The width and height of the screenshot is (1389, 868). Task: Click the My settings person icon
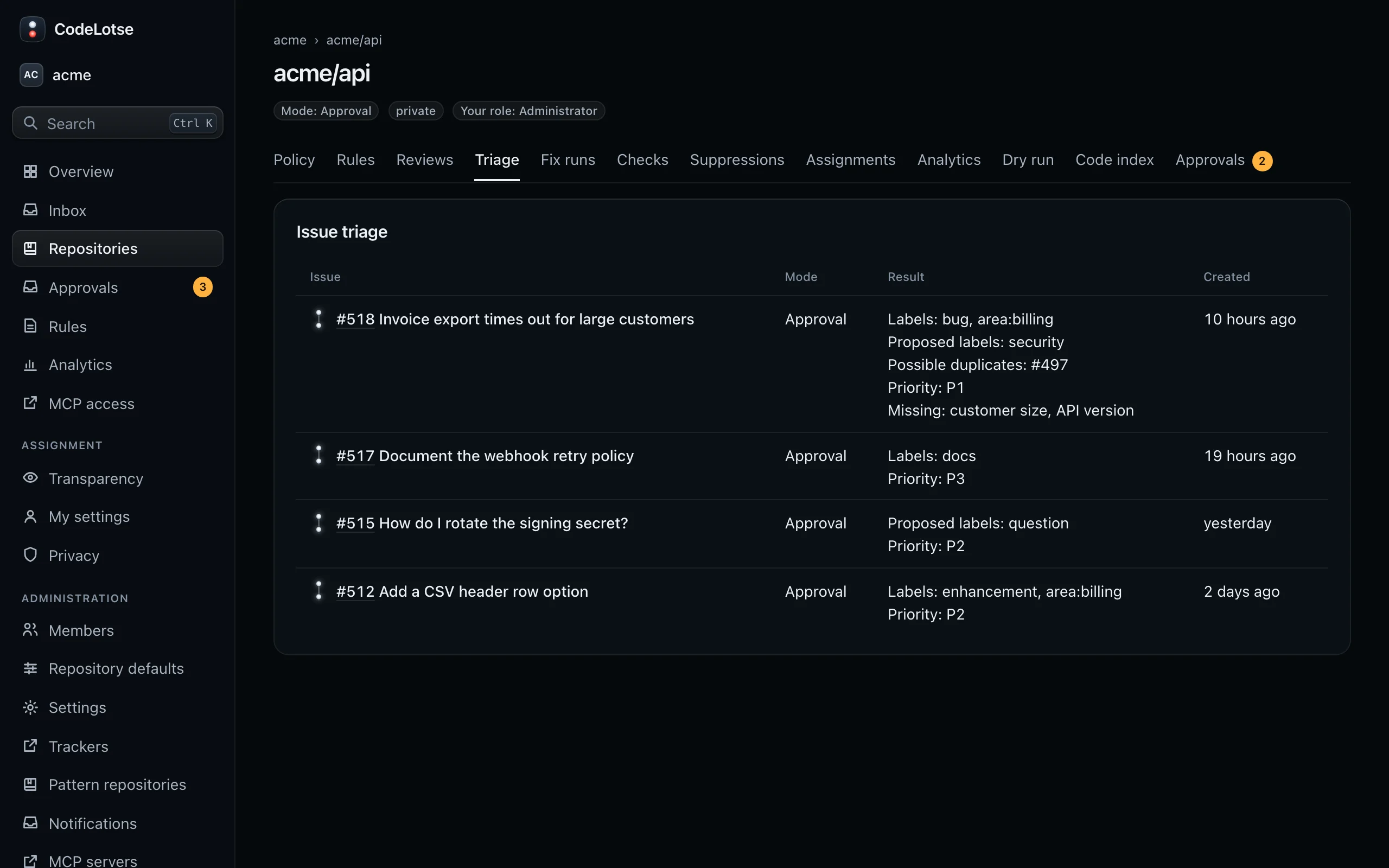(x=30, y=516)
